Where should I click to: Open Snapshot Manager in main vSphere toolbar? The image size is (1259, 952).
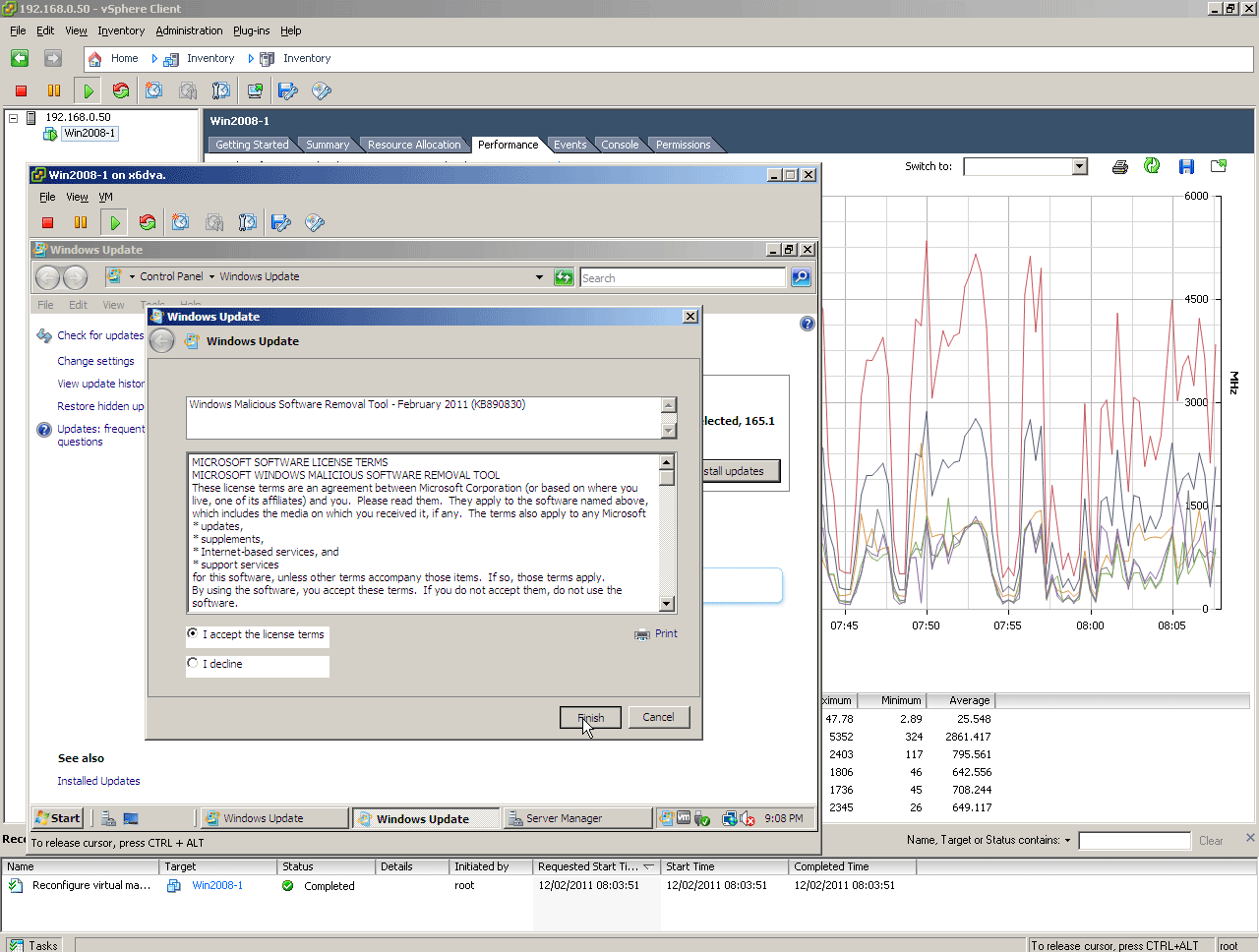click(221, 90)
